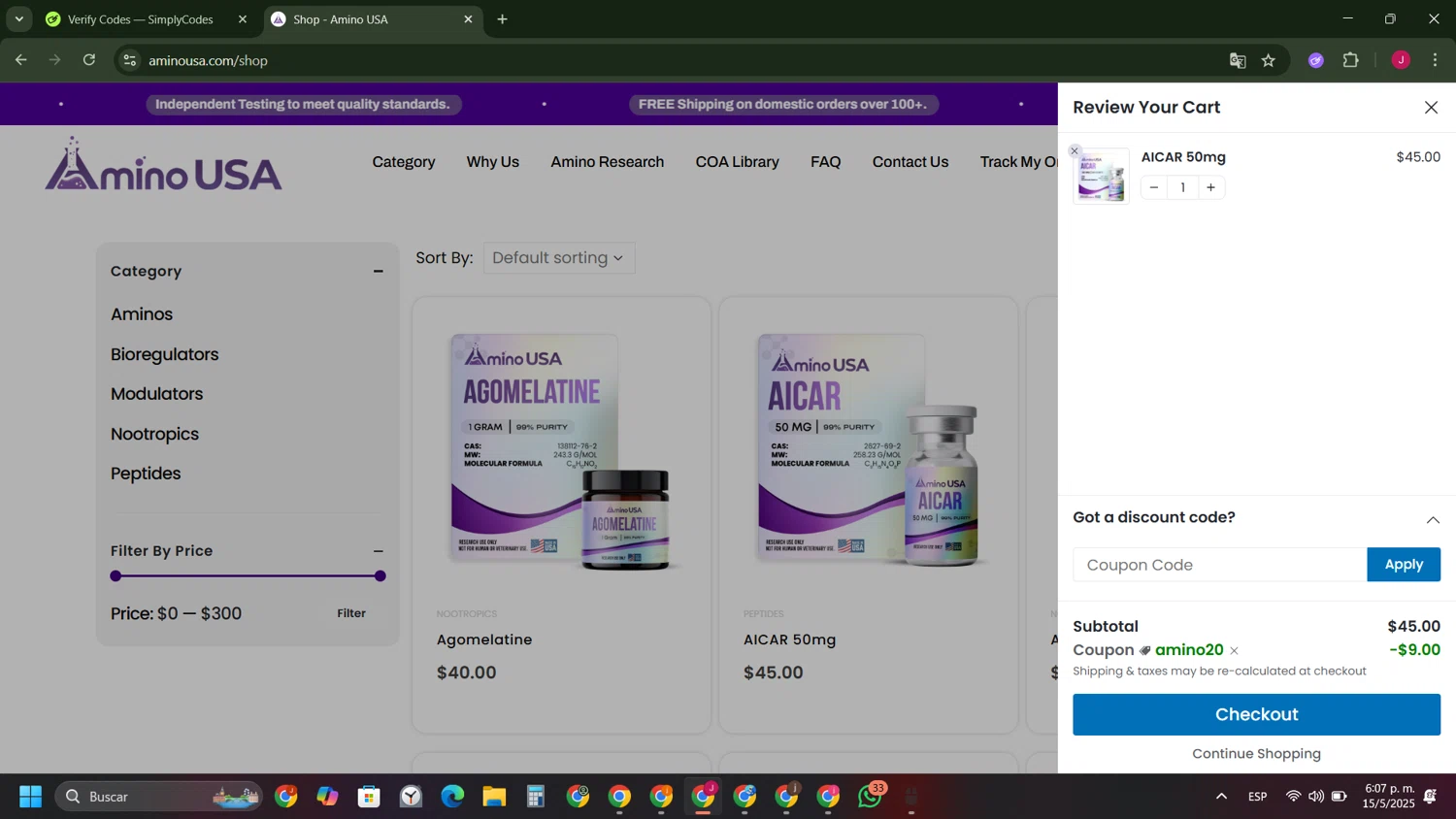Remove the amino20 coupon
1456x819 pixels.
pos(1234,651)
